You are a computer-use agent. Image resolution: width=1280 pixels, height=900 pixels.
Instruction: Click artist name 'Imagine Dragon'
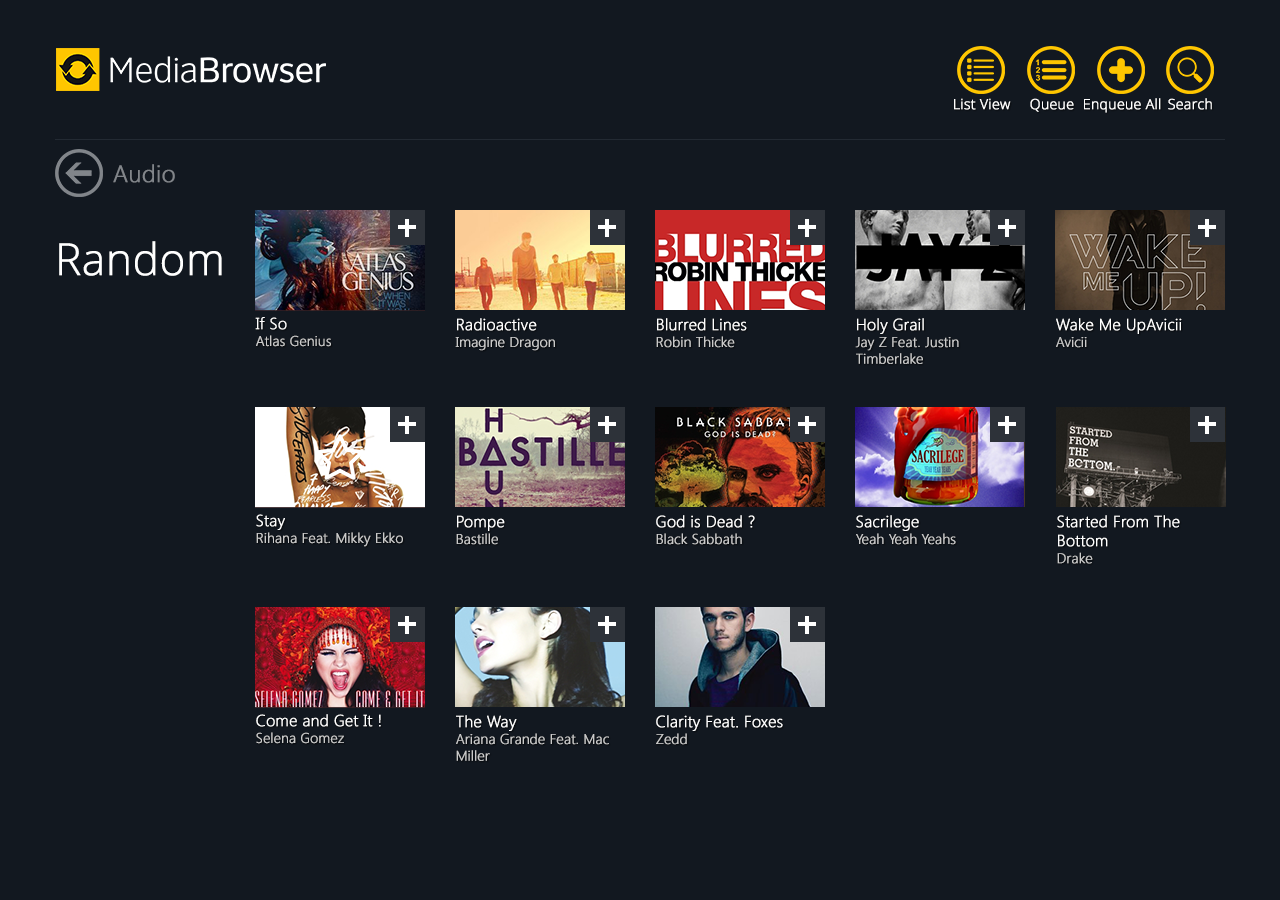coord(505,342)
